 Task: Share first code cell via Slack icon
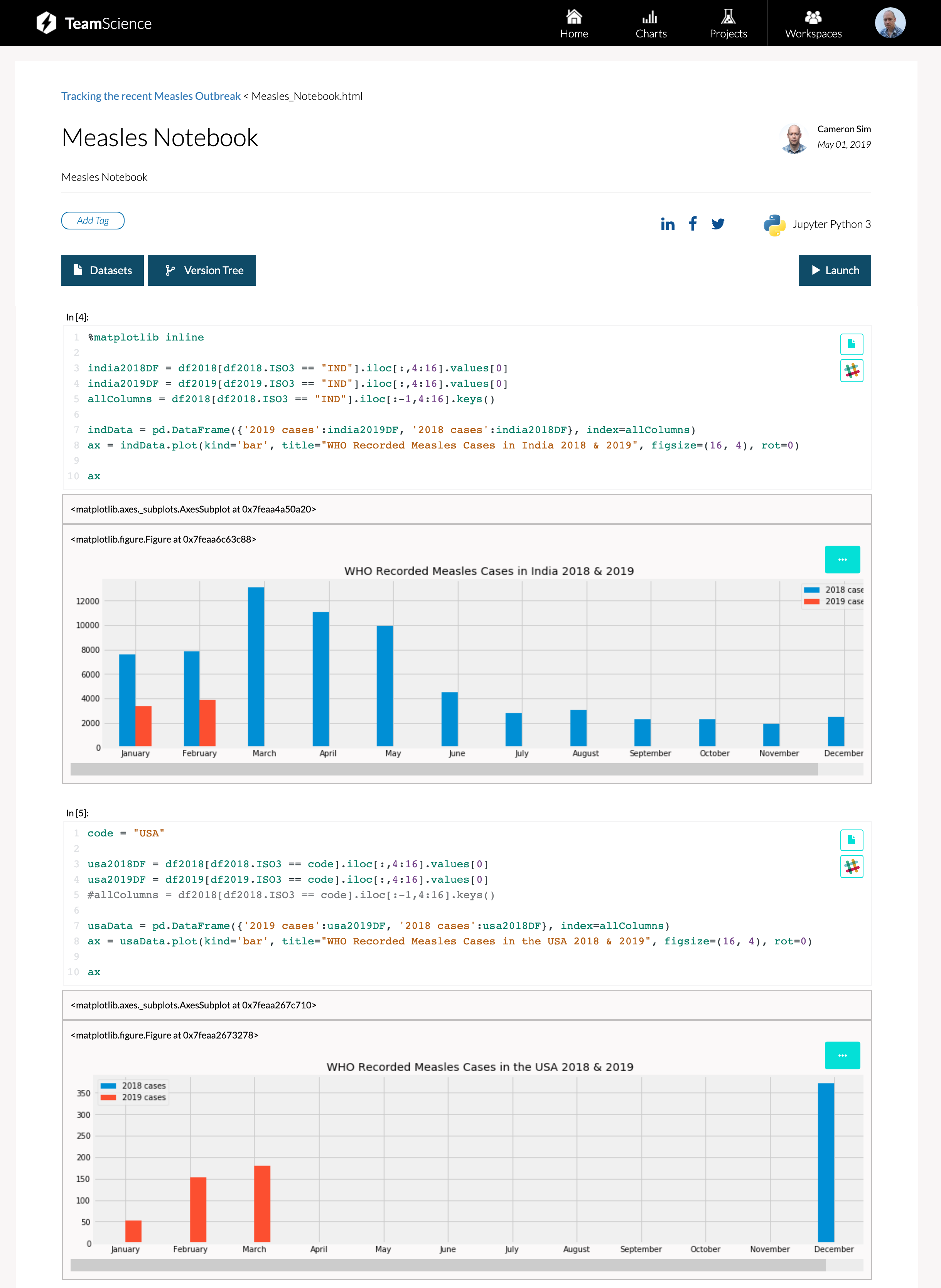click(852, 371)
